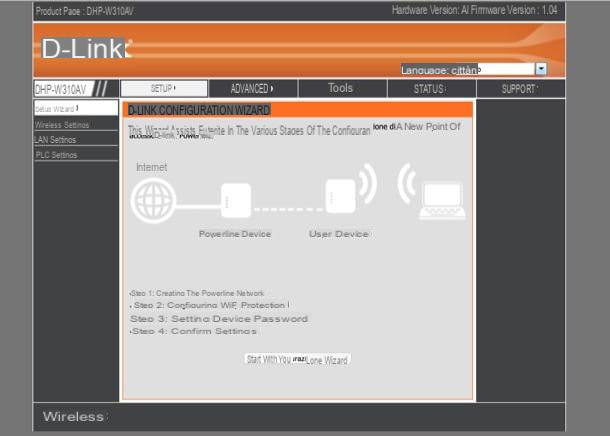This screenshot has height=436, width=610.
Task: Click the D-LINK CONFIGURATION WIZARD heading
Action: [x=199, y=110]
